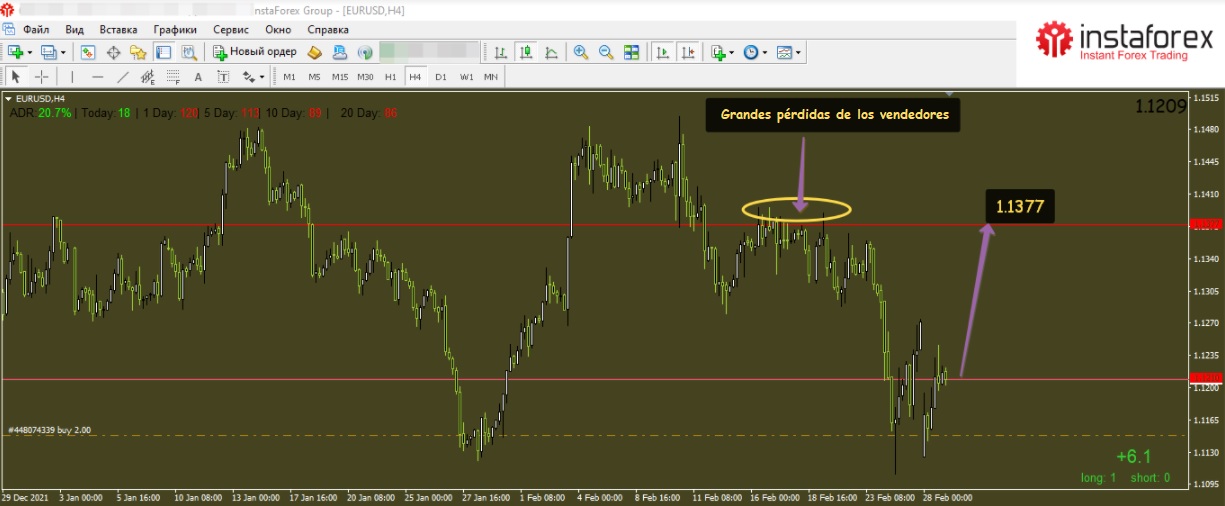The width and height of the screenshot is (1225, 506).
Task: Open the Графики menu
Action: (177, 30)
